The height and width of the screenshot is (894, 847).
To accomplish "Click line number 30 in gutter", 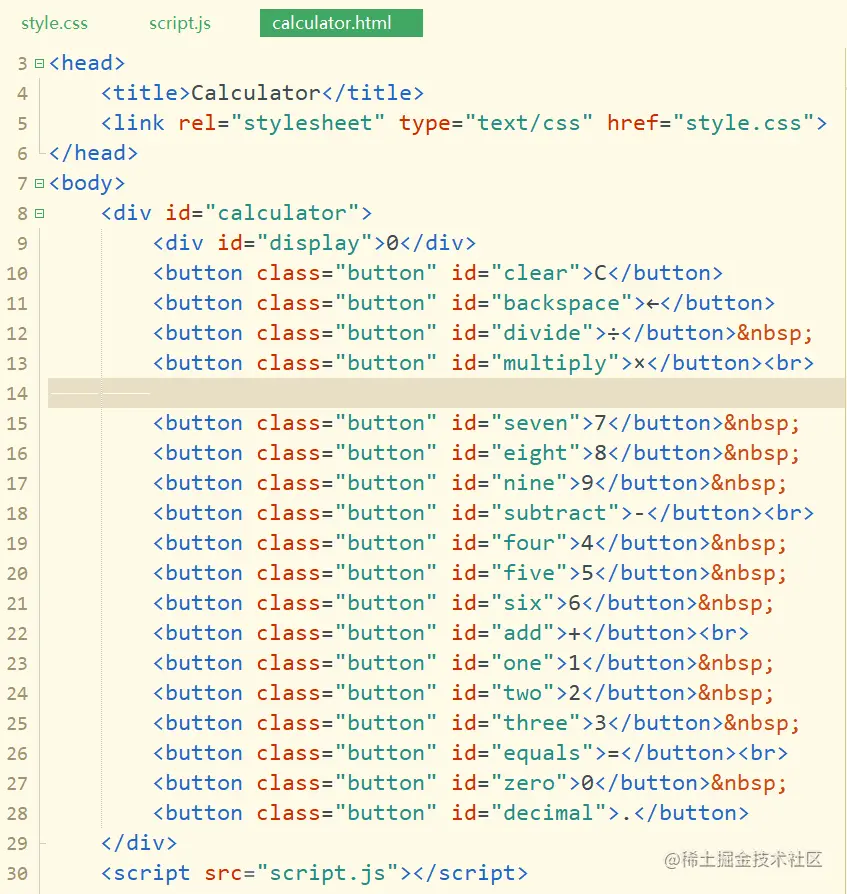I will [17, 873].
